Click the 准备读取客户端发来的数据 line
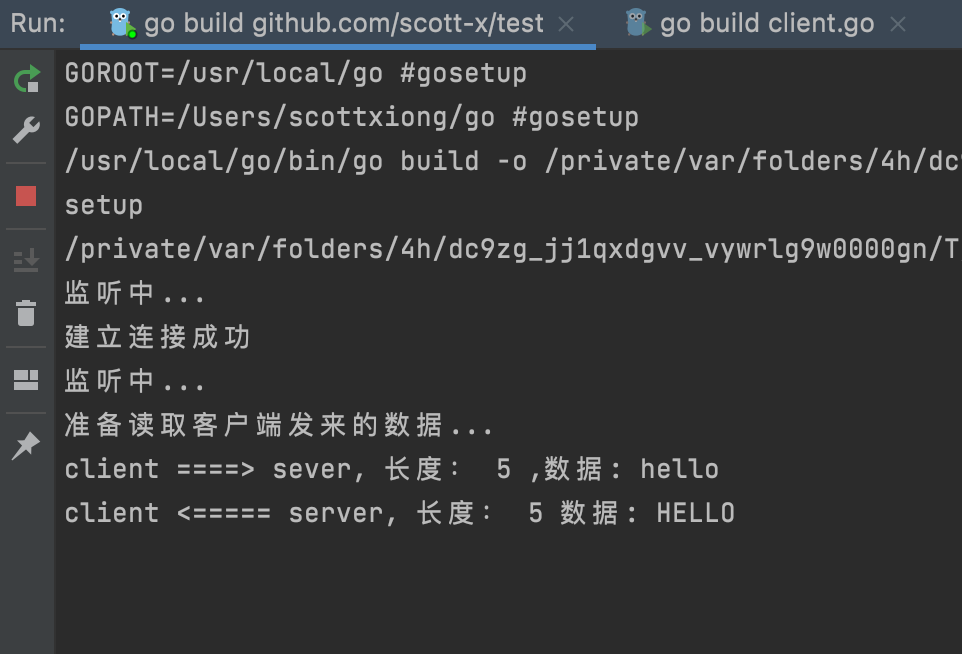 tap(279, 425)
